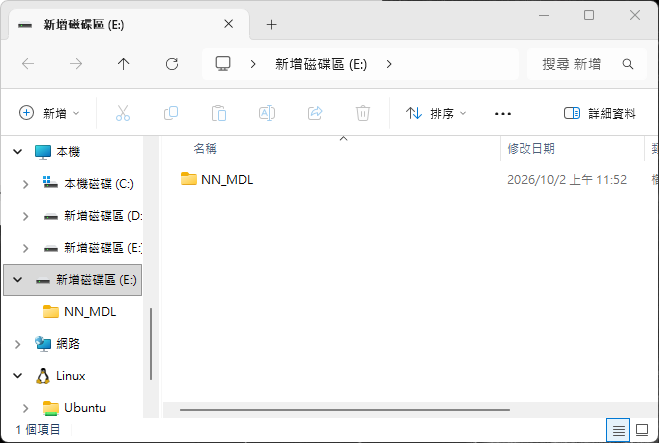Click the date 2026/10/2 上午 11:52
Screen dimensions: 659x443
pyautogui.click(x=567, y=180)
